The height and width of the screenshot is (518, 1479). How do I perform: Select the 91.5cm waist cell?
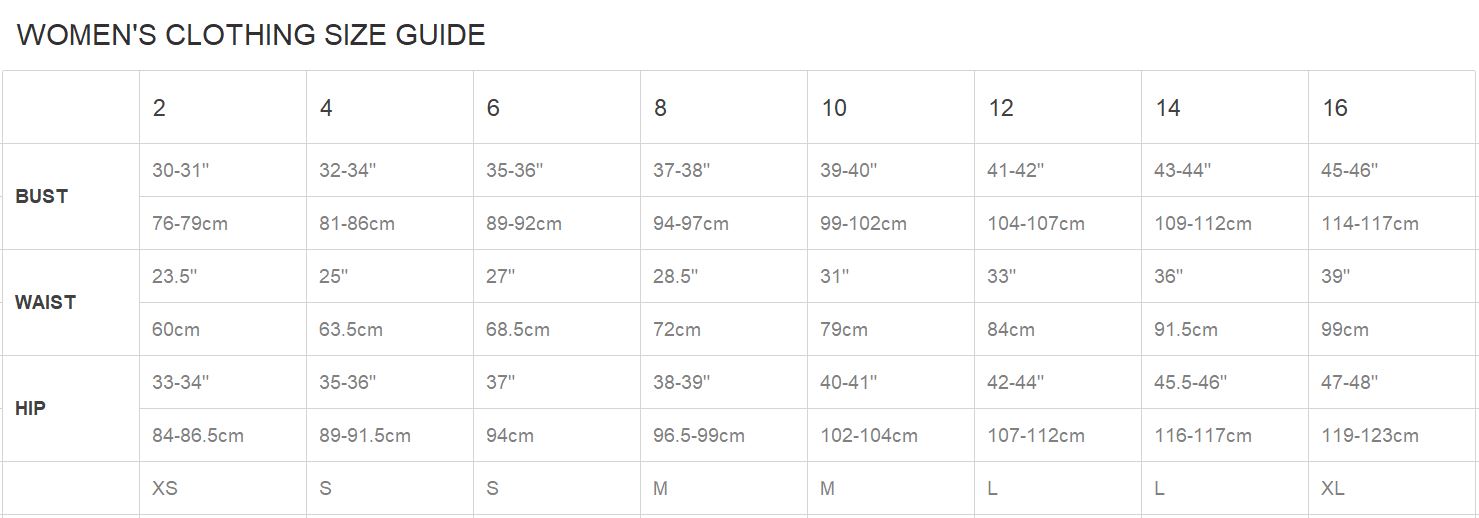(1185, 330)
